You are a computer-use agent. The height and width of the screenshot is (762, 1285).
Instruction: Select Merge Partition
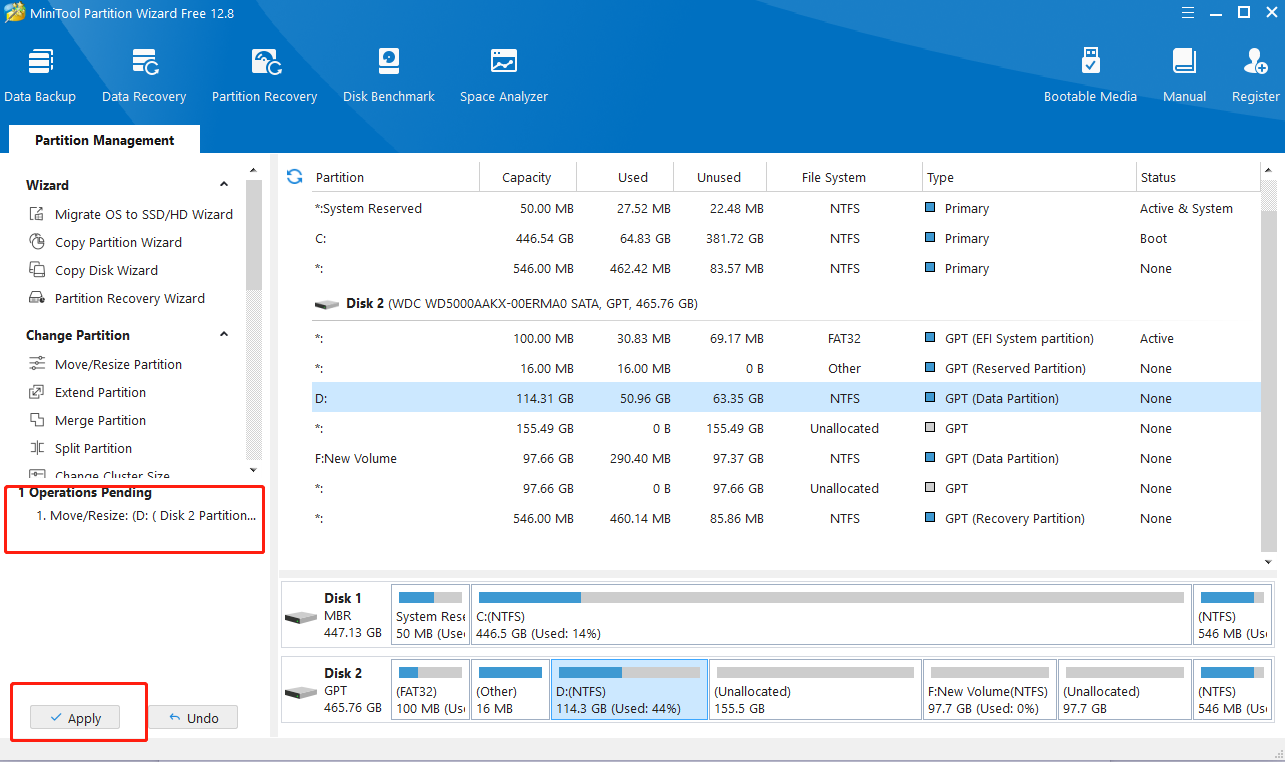[87, 420]
